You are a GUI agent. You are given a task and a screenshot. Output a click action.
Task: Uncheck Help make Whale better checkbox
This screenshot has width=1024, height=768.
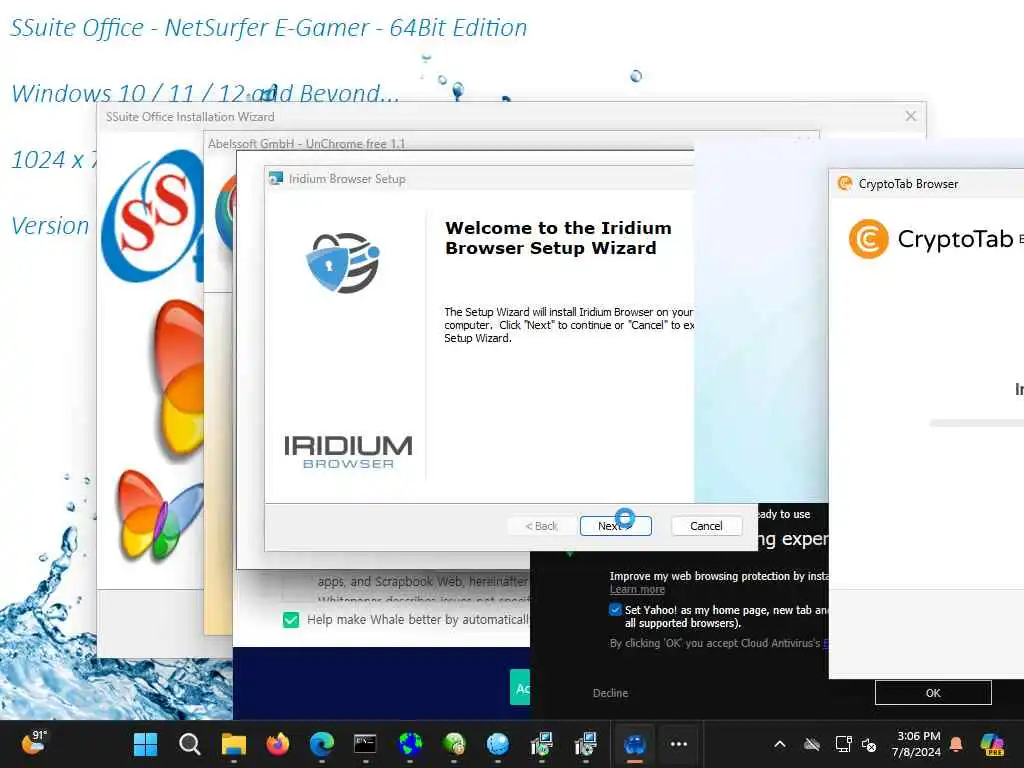tap(291, 620)
